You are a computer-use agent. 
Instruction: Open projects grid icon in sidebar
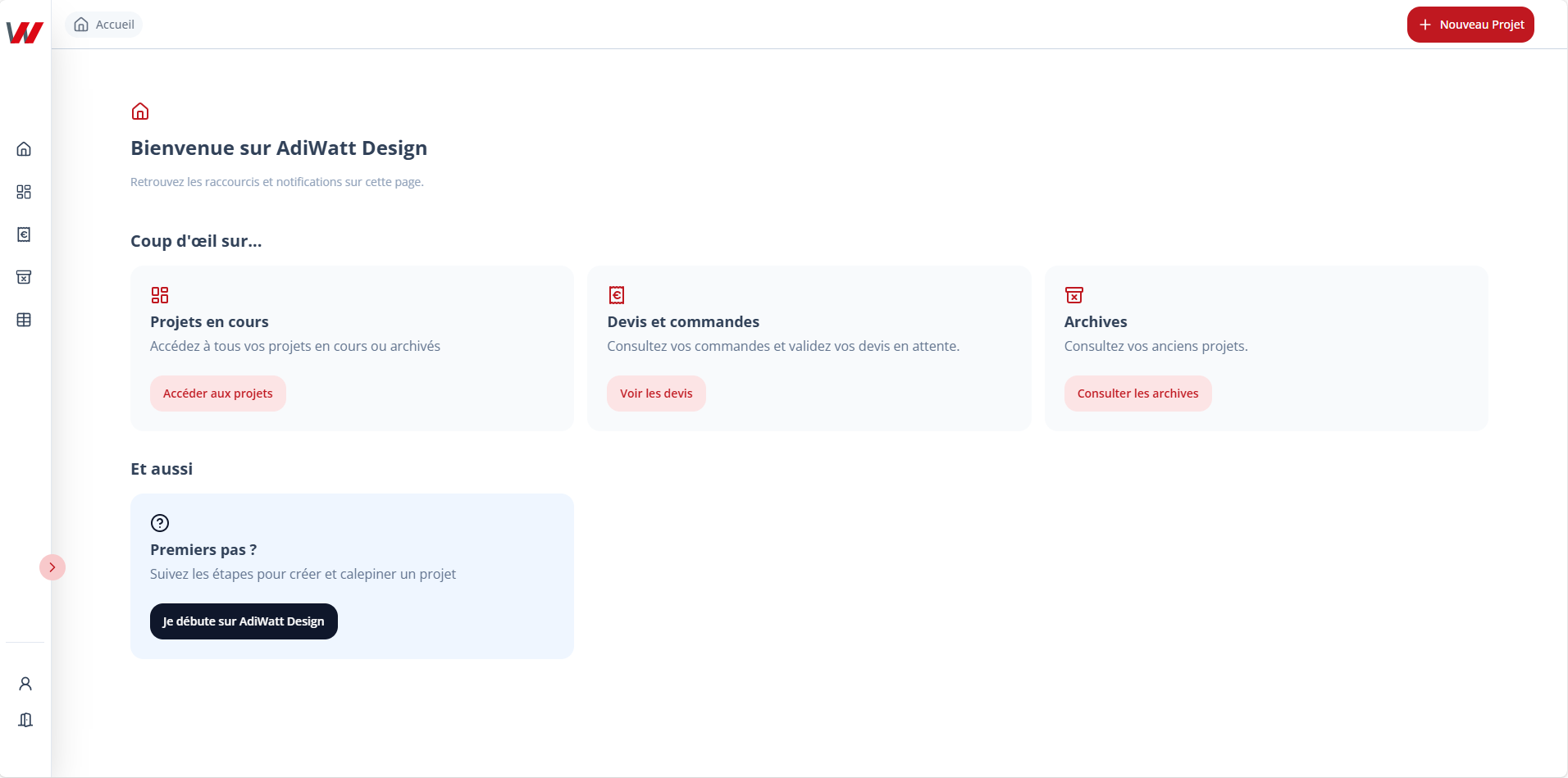pos(24,192)
